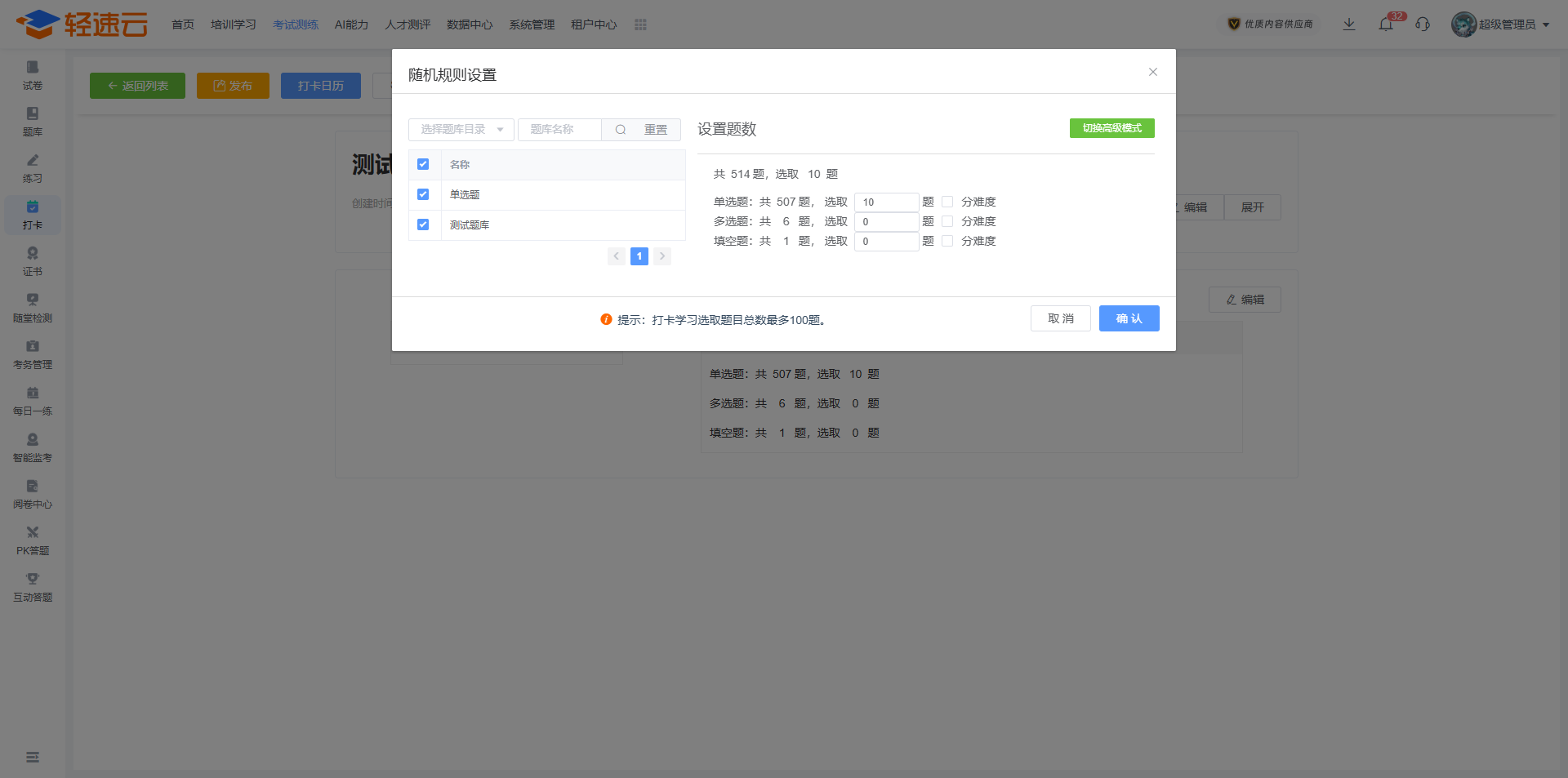The height and width of the screenshot is (778, 1568).
Task: Open the notifications bell icon
Action: [x=1386, y=24]
